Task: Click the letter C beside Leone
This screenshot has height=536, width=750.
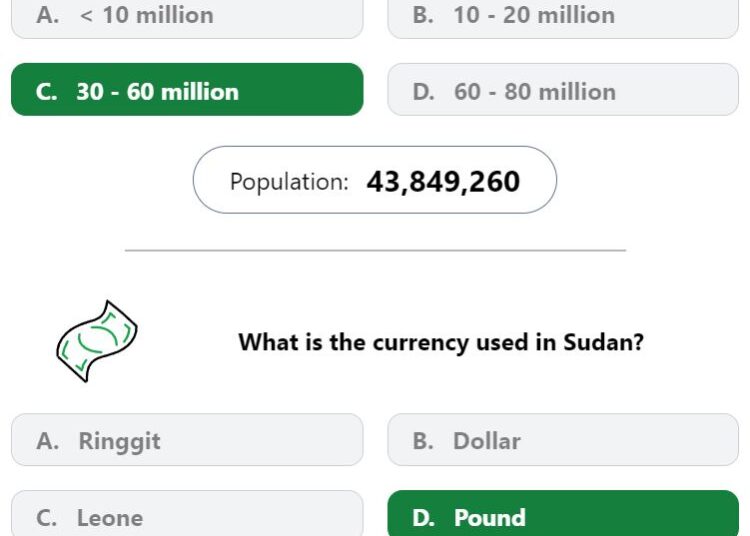Action: point(46,518)
